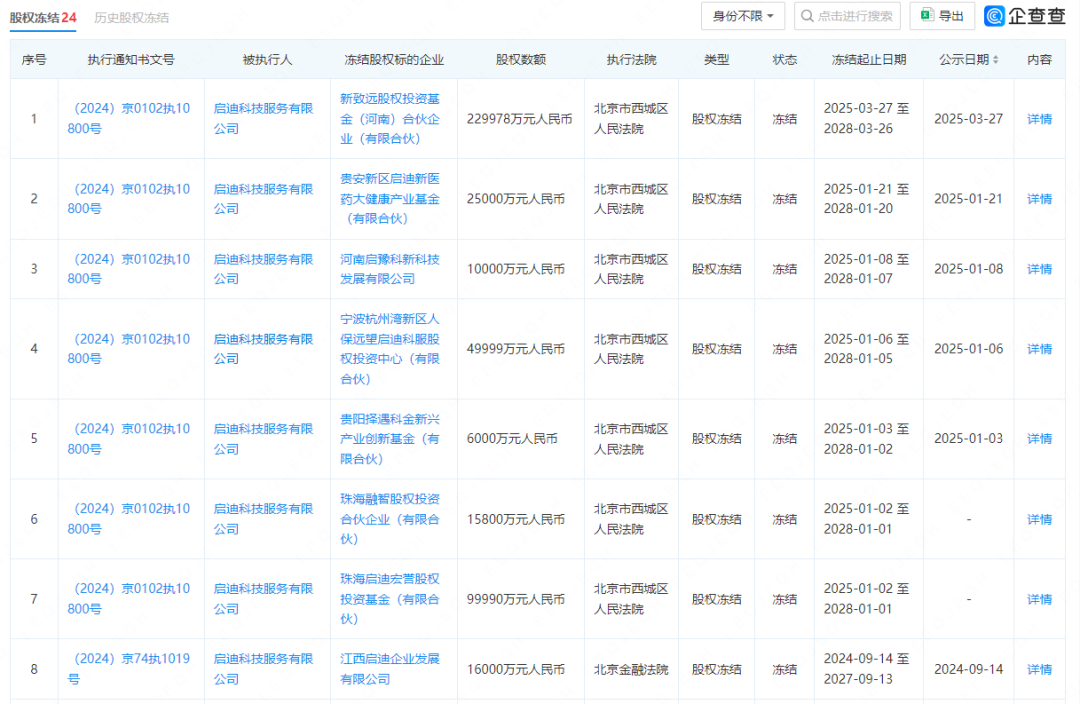Click the Excel icon on the export button
1080x704 pixels.
pyautogui.click(x=927, y=15)
